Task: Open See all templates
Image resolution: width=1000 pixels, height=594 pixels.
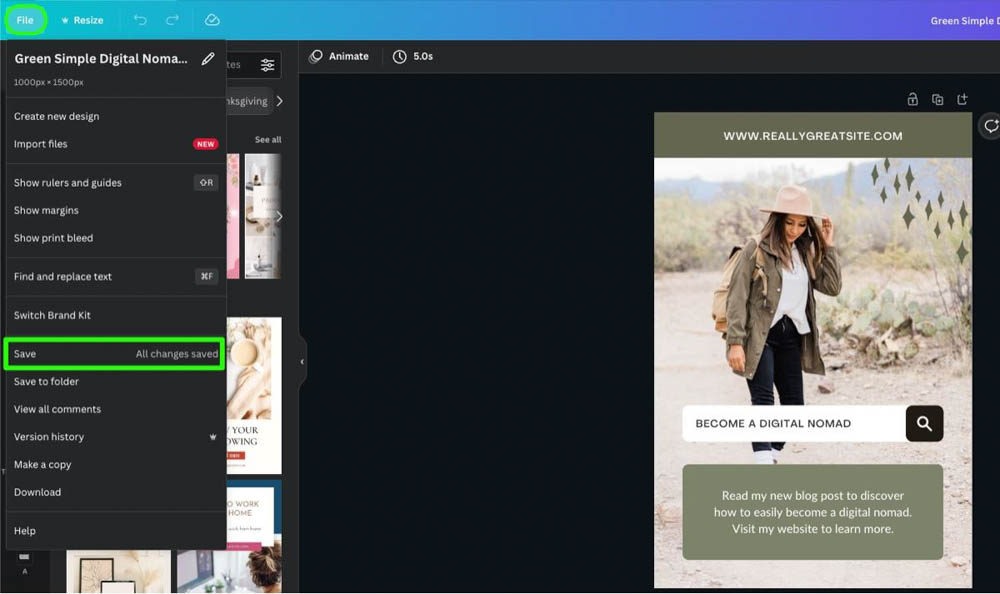Action: pyautogui.click(x=267, y=139)
